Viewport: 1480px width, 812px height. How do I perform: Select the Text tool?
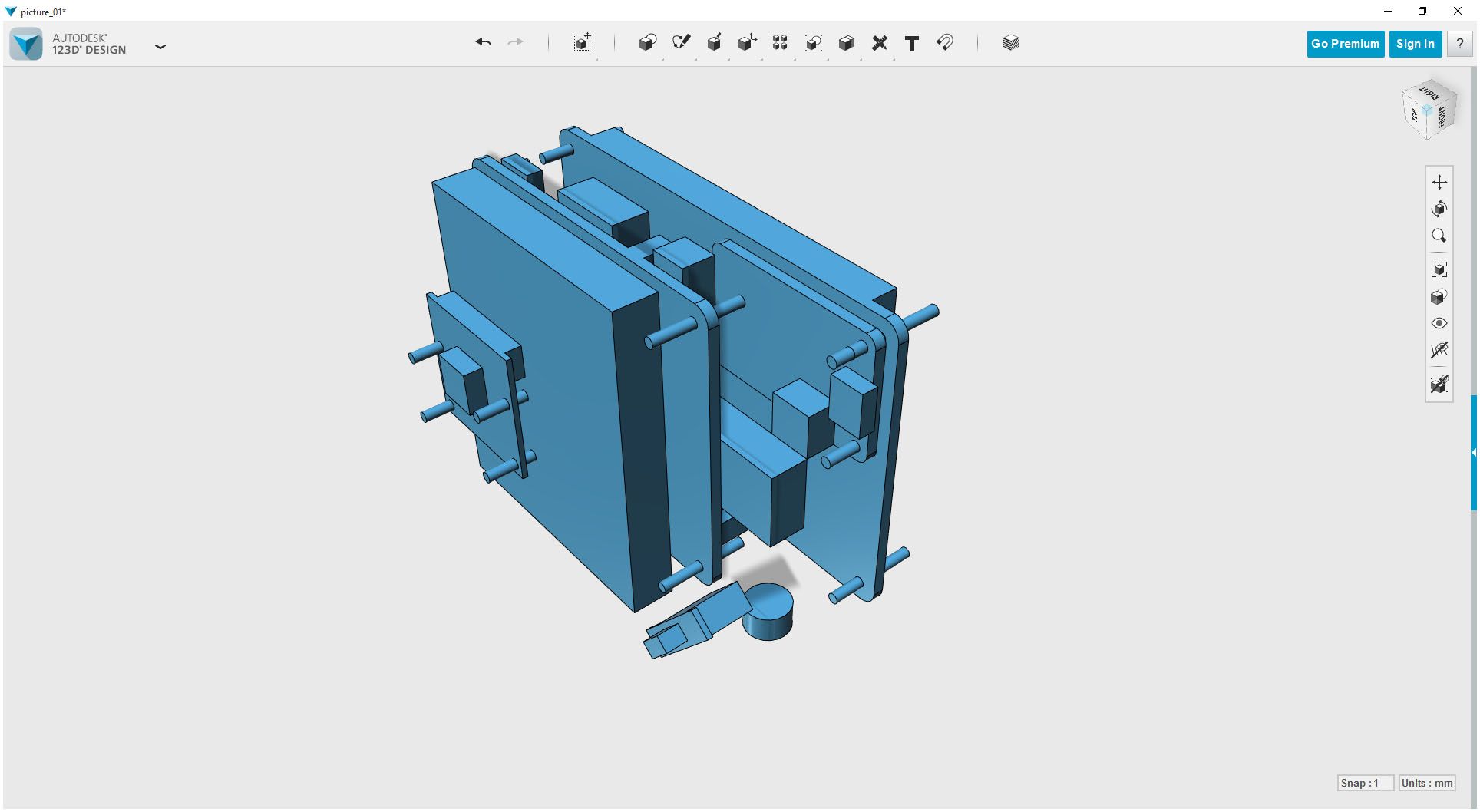911,43
